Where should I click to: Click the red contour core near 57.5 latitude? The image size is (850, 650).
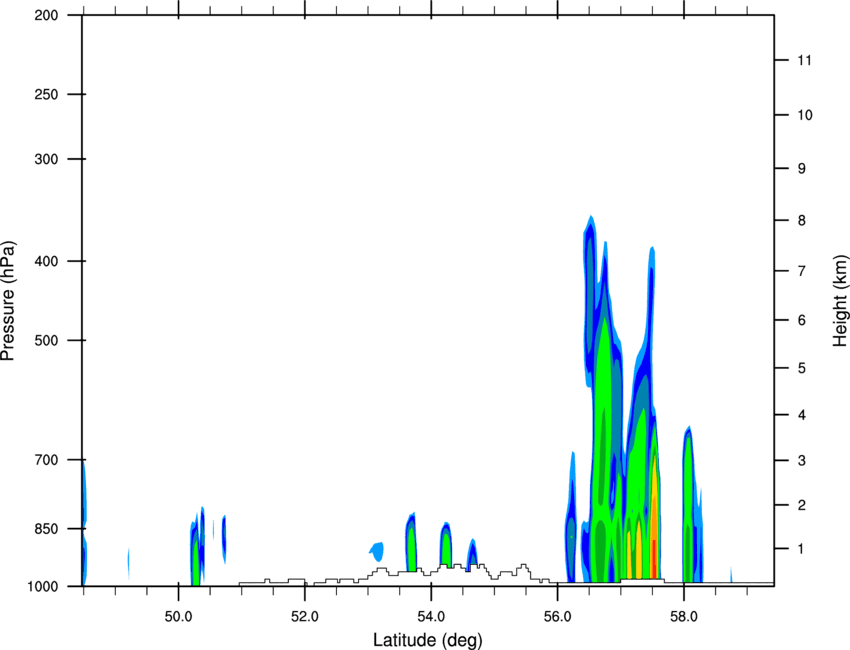[x=654, y=558]
